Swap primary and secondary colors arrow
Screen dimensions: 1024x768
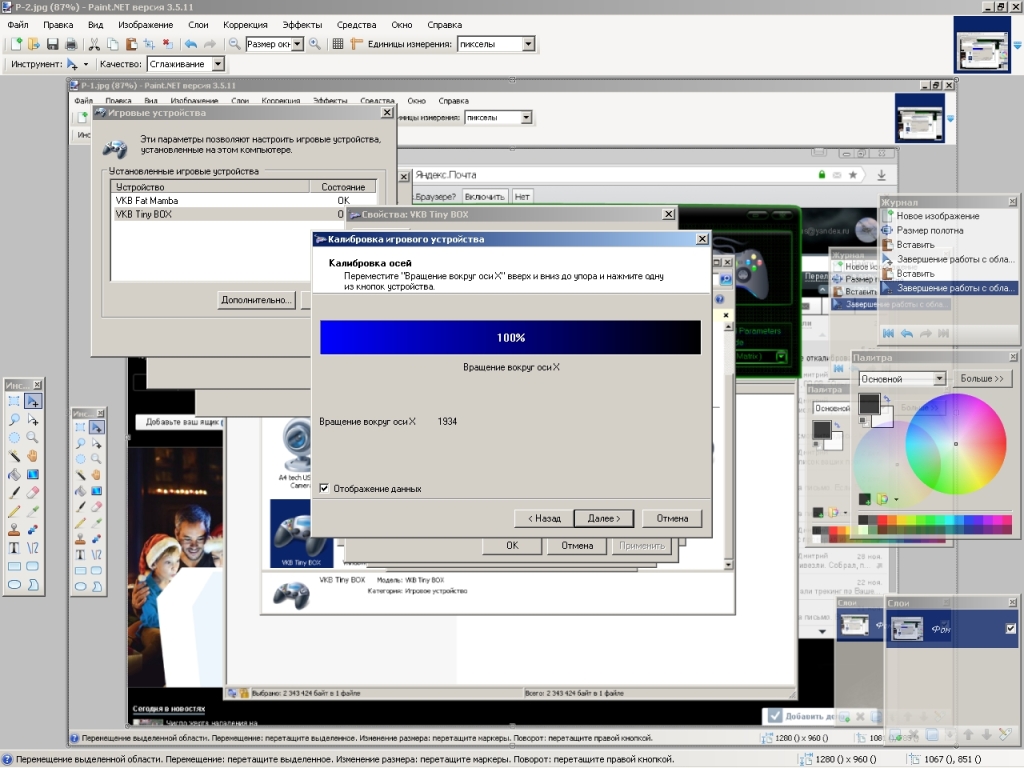(x=885, y=399)
